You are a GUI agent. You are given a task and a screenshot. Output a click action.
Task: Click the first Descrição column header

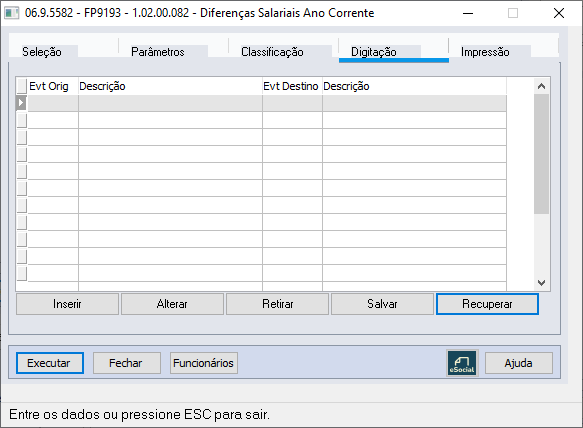click(170, 86)
